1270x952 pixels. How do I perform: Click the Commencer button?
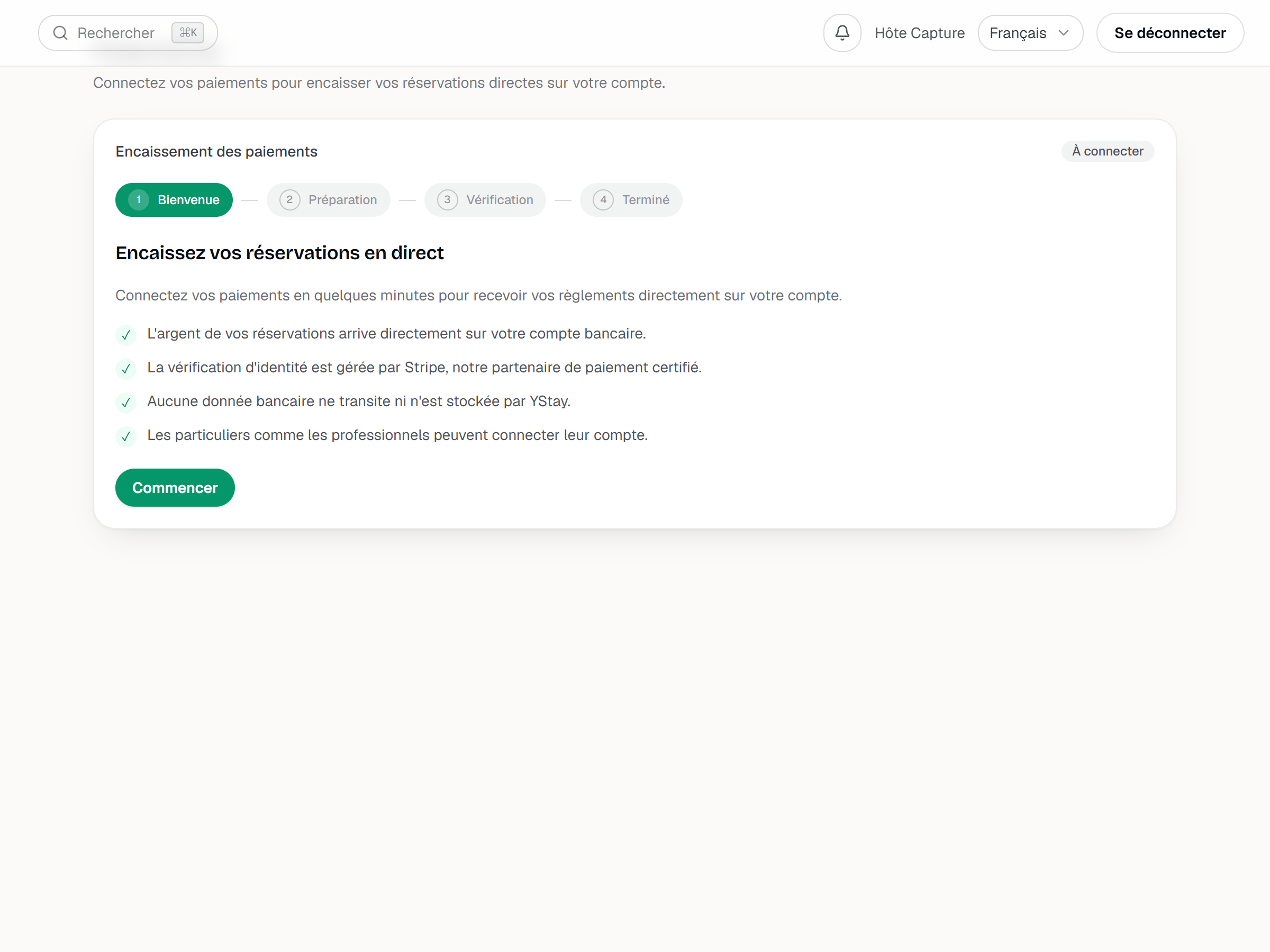[175, 488]
